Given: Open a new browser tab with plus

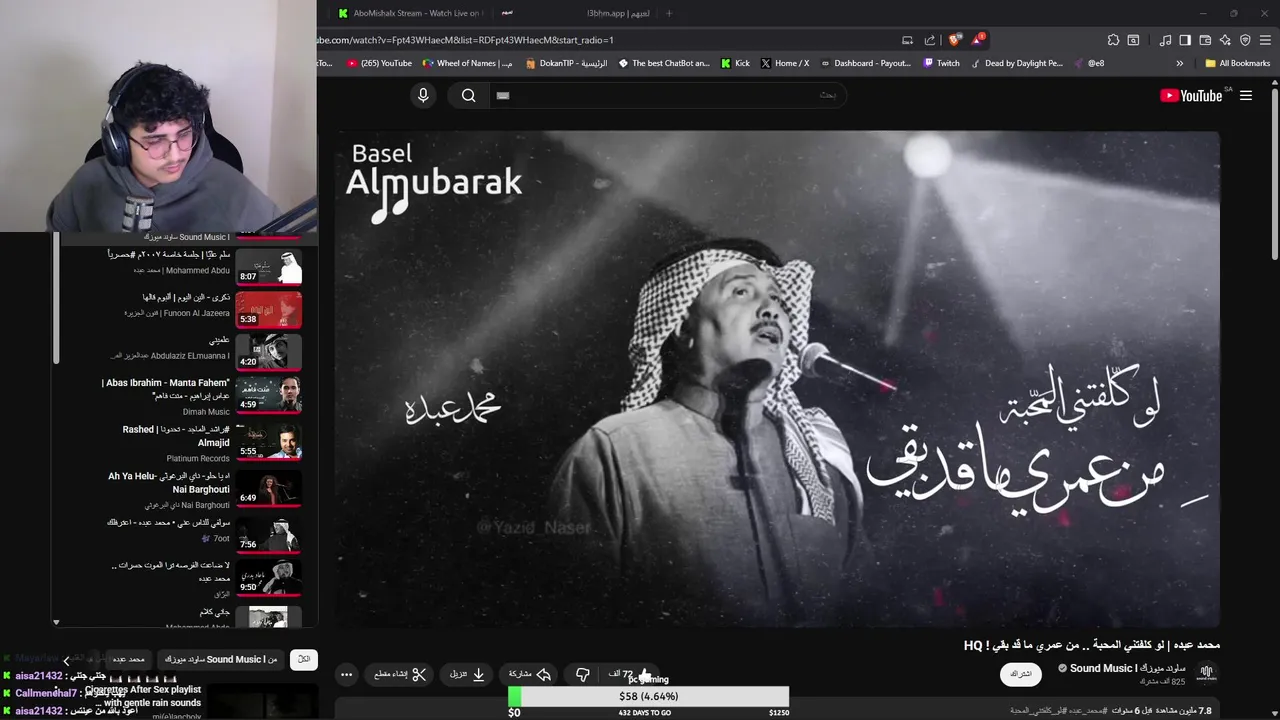Looking at the screenshot, I should pos(669,13).
